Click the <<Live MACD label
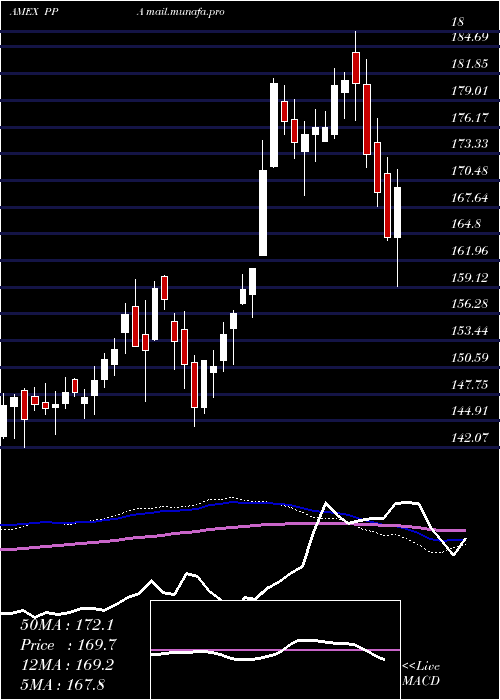Viewport: 500px width, 700px height. coord(421,674)
